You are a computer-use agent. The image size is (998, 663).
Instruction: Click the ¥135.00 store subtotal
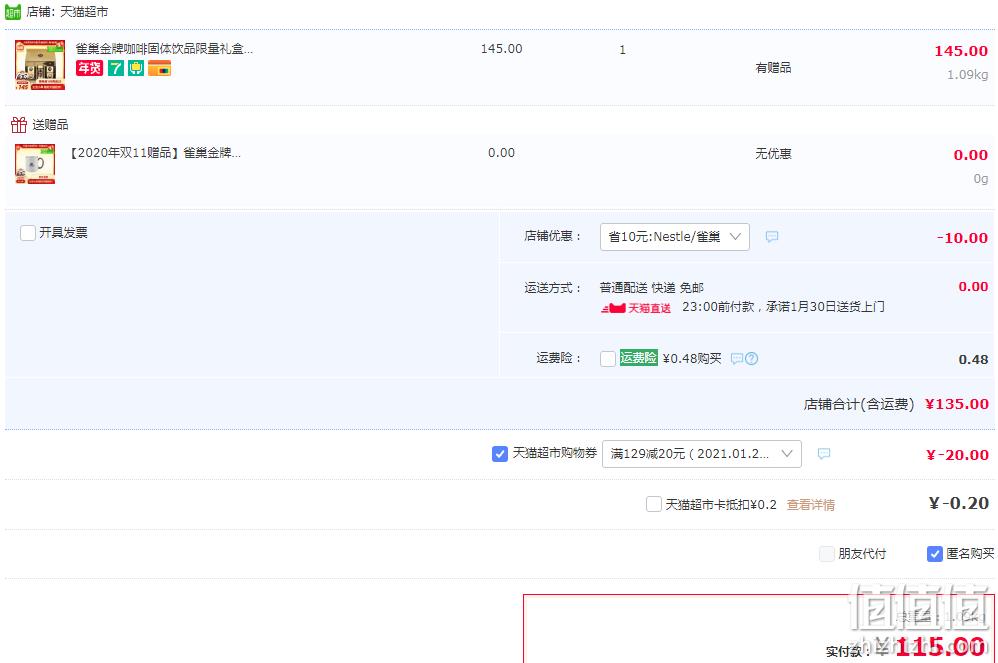[957, 404]
